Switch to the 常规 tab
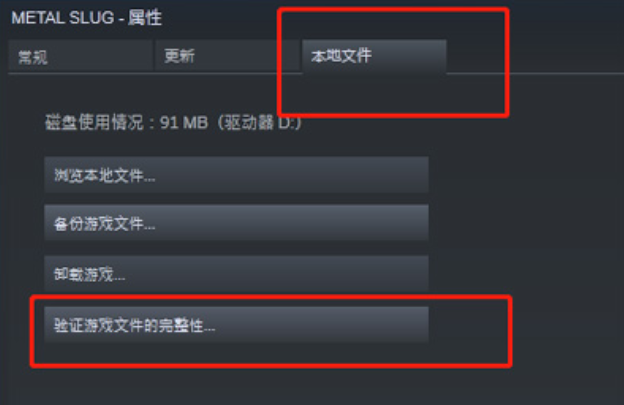This screenshot has height=405, width=624. [x=80, y=56]
